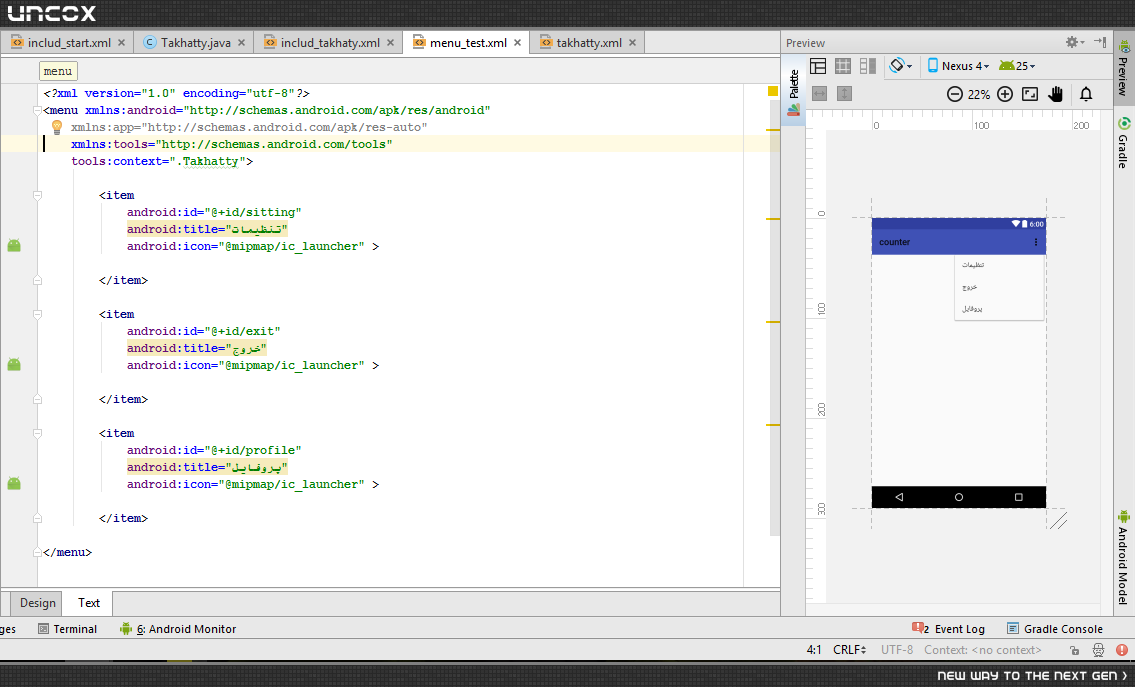Open Hector inspector icon in status bar
Image resolution: width=1135 pixels, height=687 pixels.
(1098, 650)
